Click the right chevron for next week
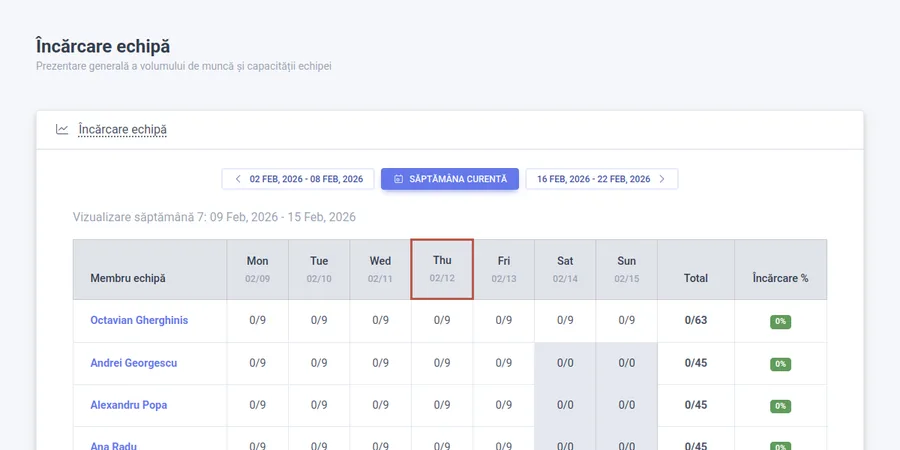This screenshot has width=900, height=450. tap(662, 179)
